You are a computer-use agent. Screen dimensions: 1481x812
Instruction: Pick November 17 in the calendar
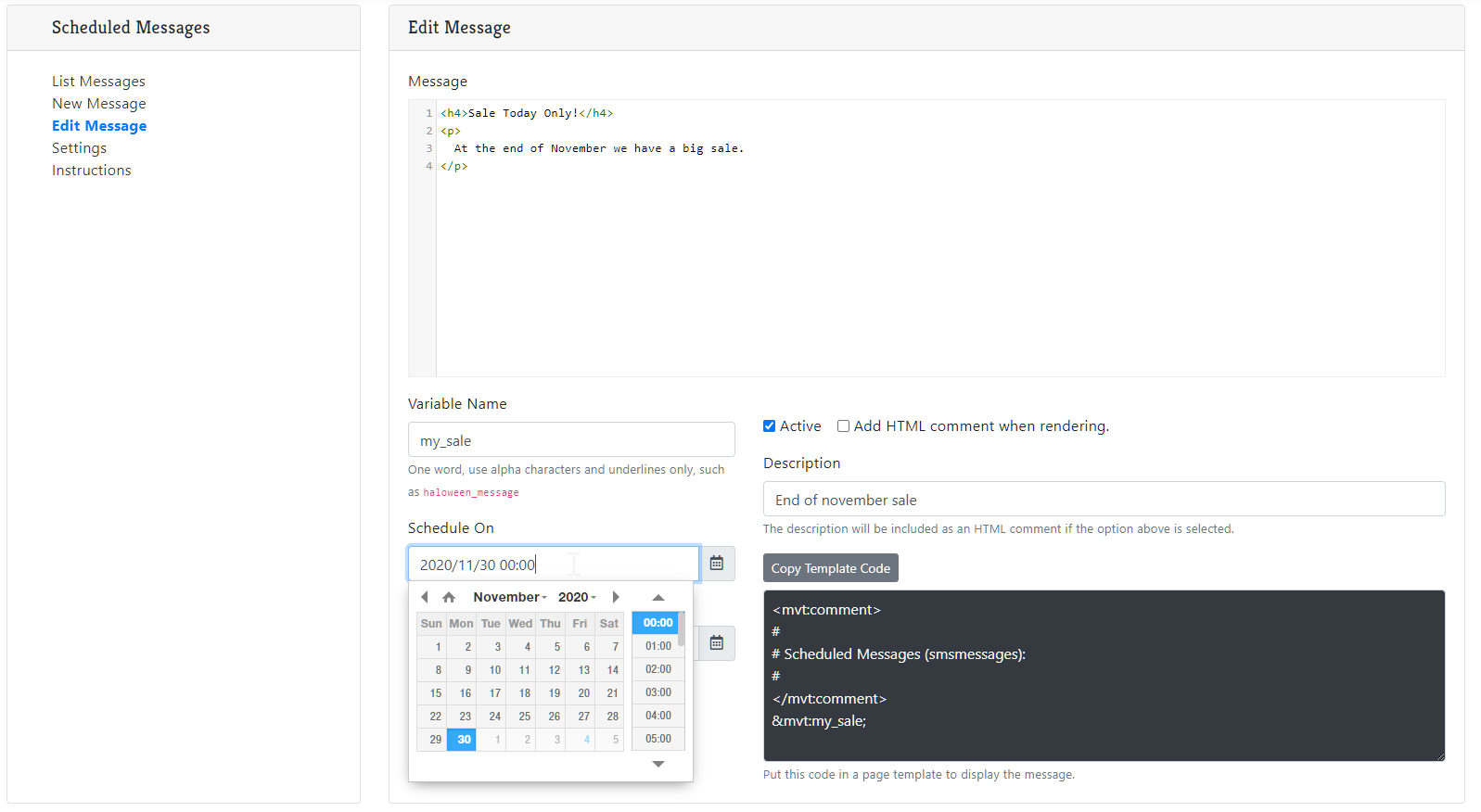tap(493, 693)
